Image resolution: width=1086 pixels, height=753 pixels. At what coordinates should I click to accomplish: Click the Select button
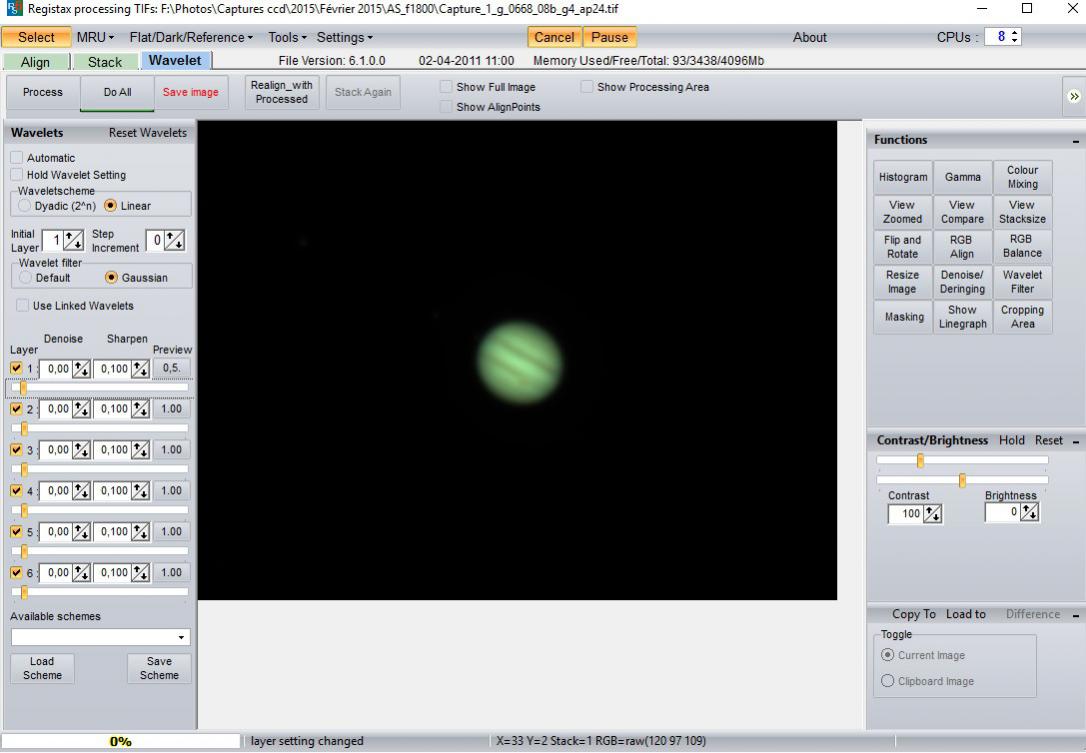tap(36, 37)
